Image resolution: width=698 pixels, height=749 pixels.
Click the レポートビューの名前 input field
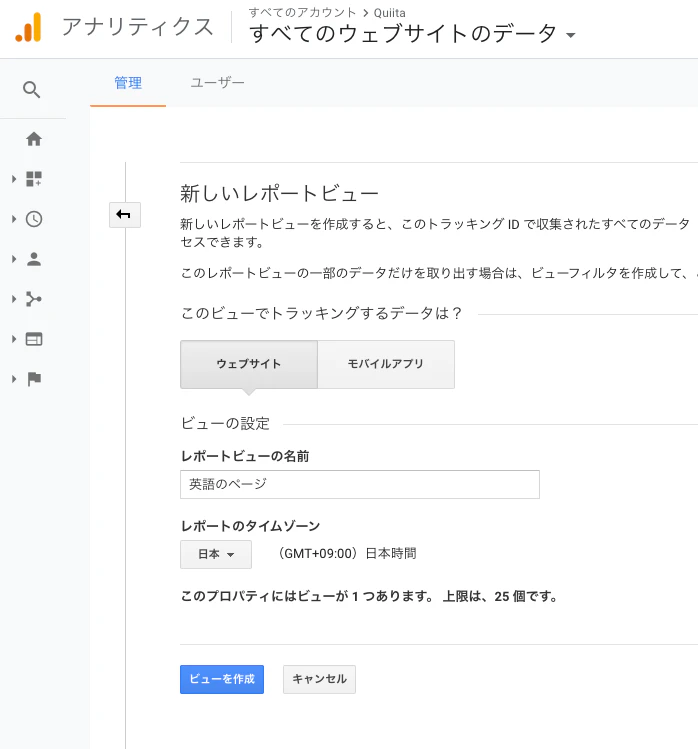[x=360, y=484]
